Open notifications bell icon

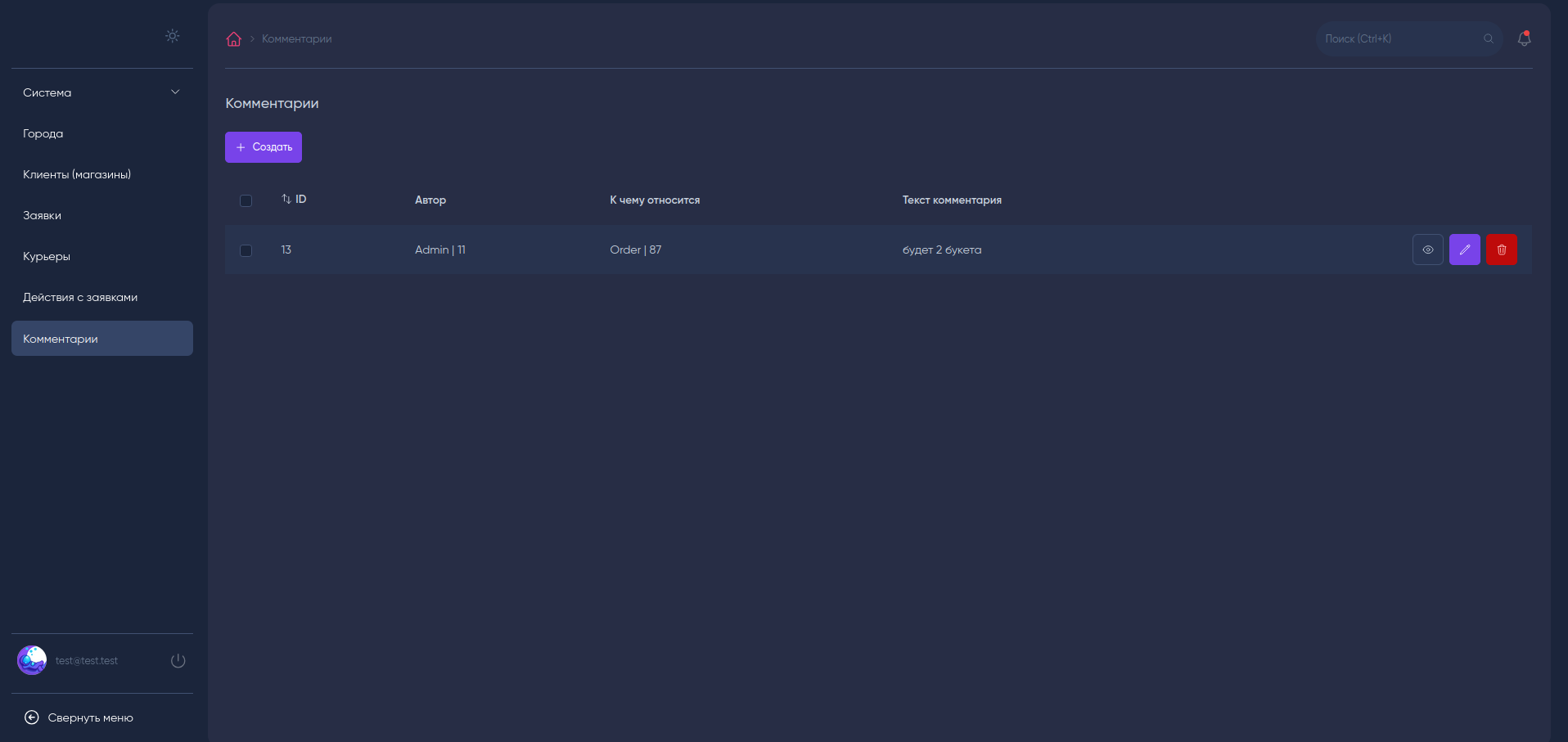point(1524,38)
